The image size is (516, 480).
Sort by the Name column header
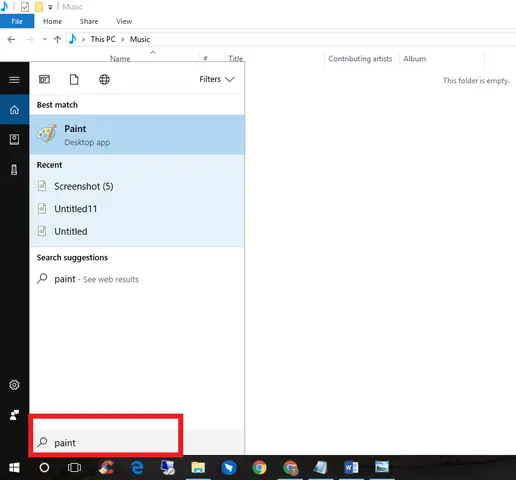point(120,59)
